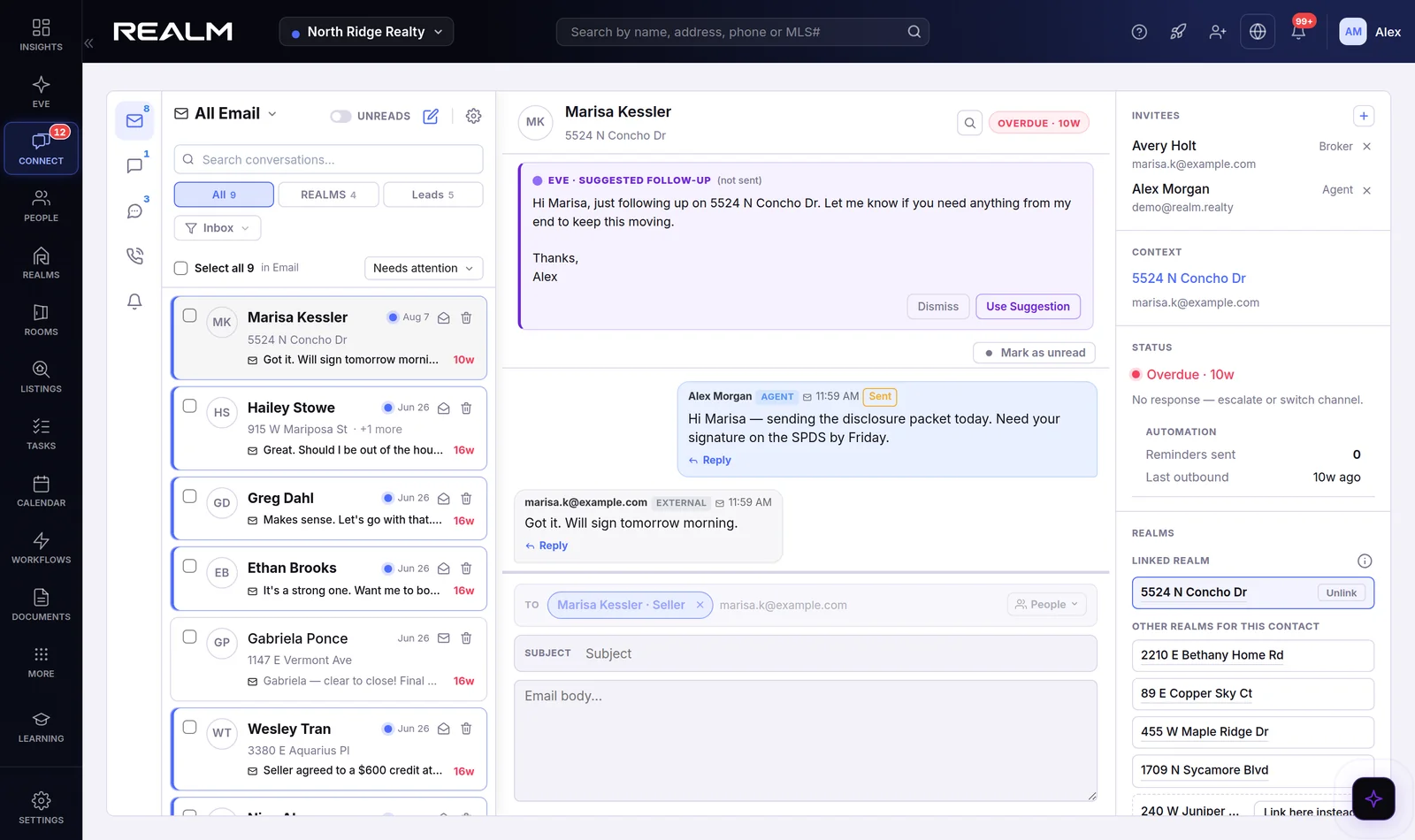
Task: Click the add-person icon in top bar
Action: [x=1218, y=32]
